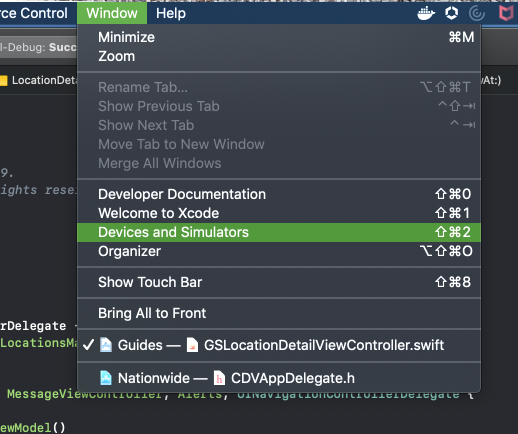Open the Docker whale menu bar icon
The width and height of the screenshot is (518, 434).
click(x=426, y=13)
